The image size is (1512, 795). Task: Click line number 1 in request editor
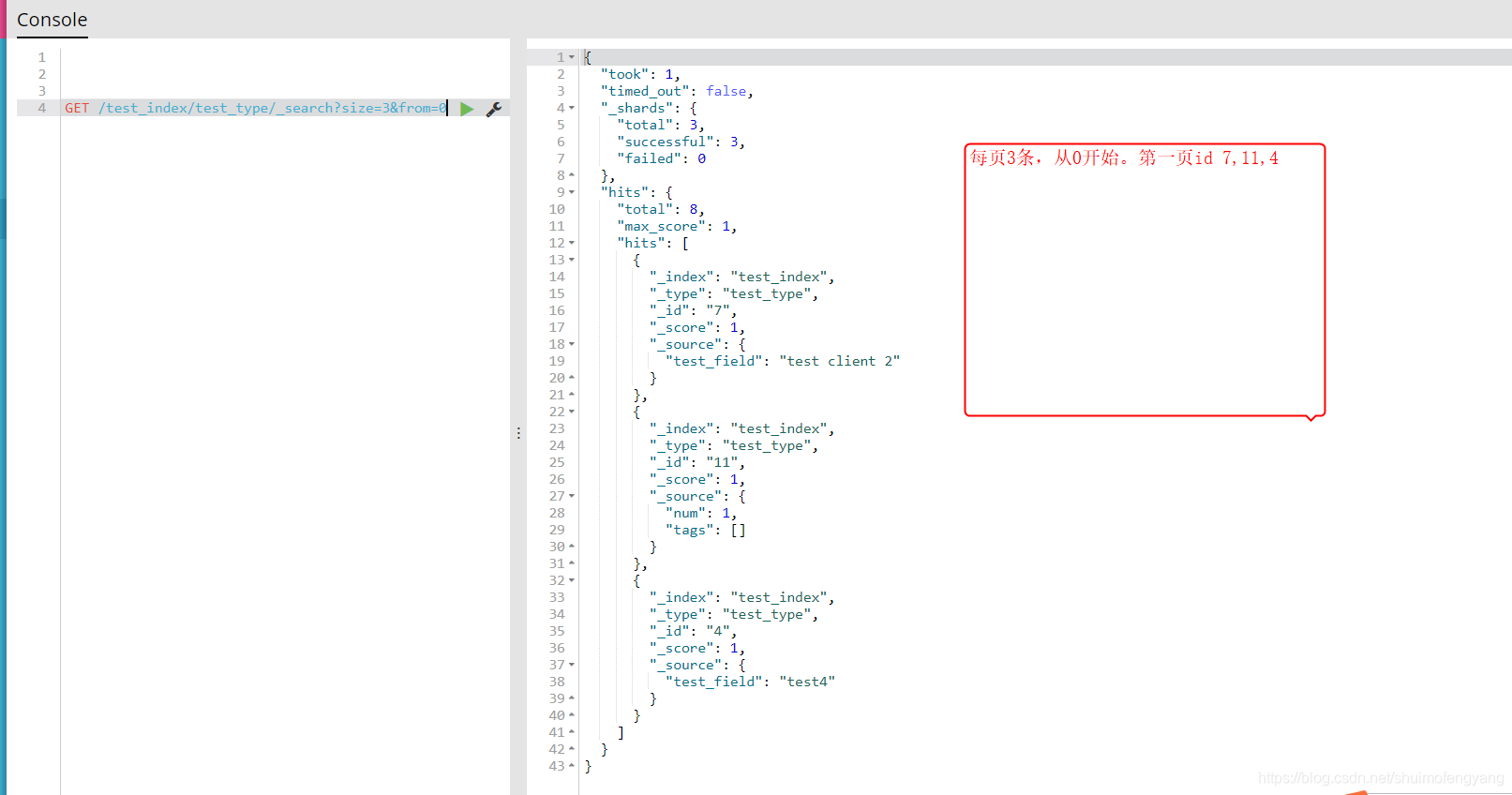tap(42, 57)
